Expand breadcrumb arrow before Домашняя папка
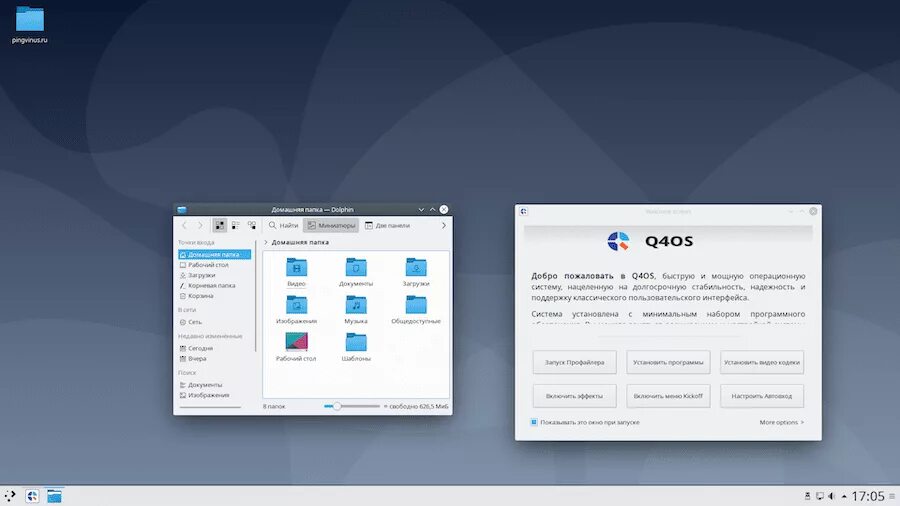 tap(266, 242)
